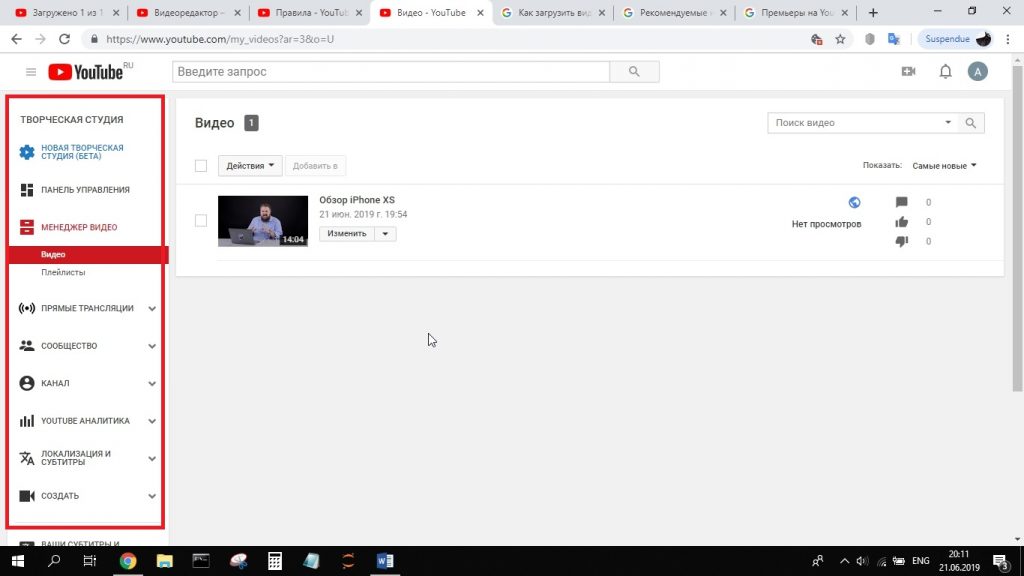Open the video search options dropdown arrow
The image size is (1024, 576).
point(948,123)
